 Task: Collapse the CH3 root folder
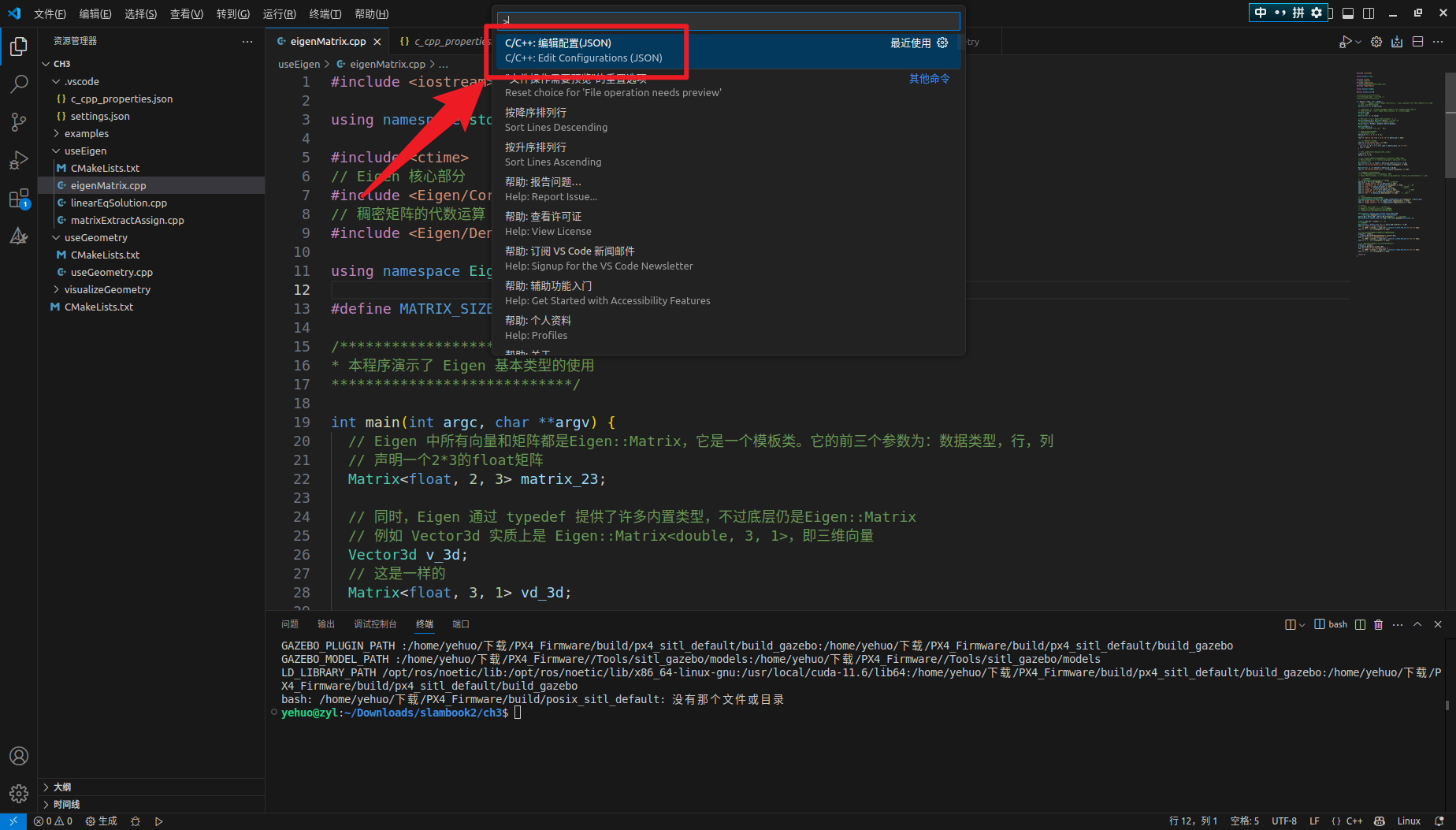tap(46, 64)
